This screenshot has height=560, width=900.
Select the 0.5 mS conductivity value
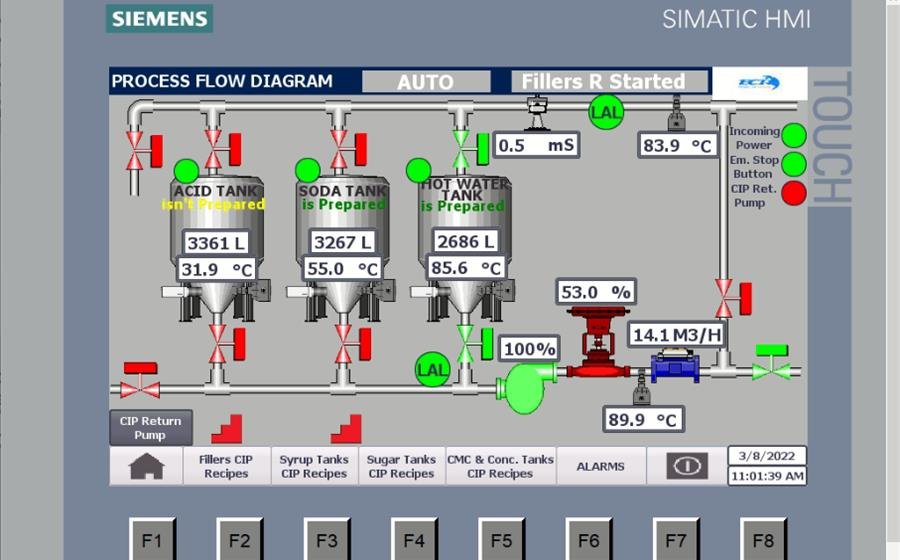click(x=536, y=145)
